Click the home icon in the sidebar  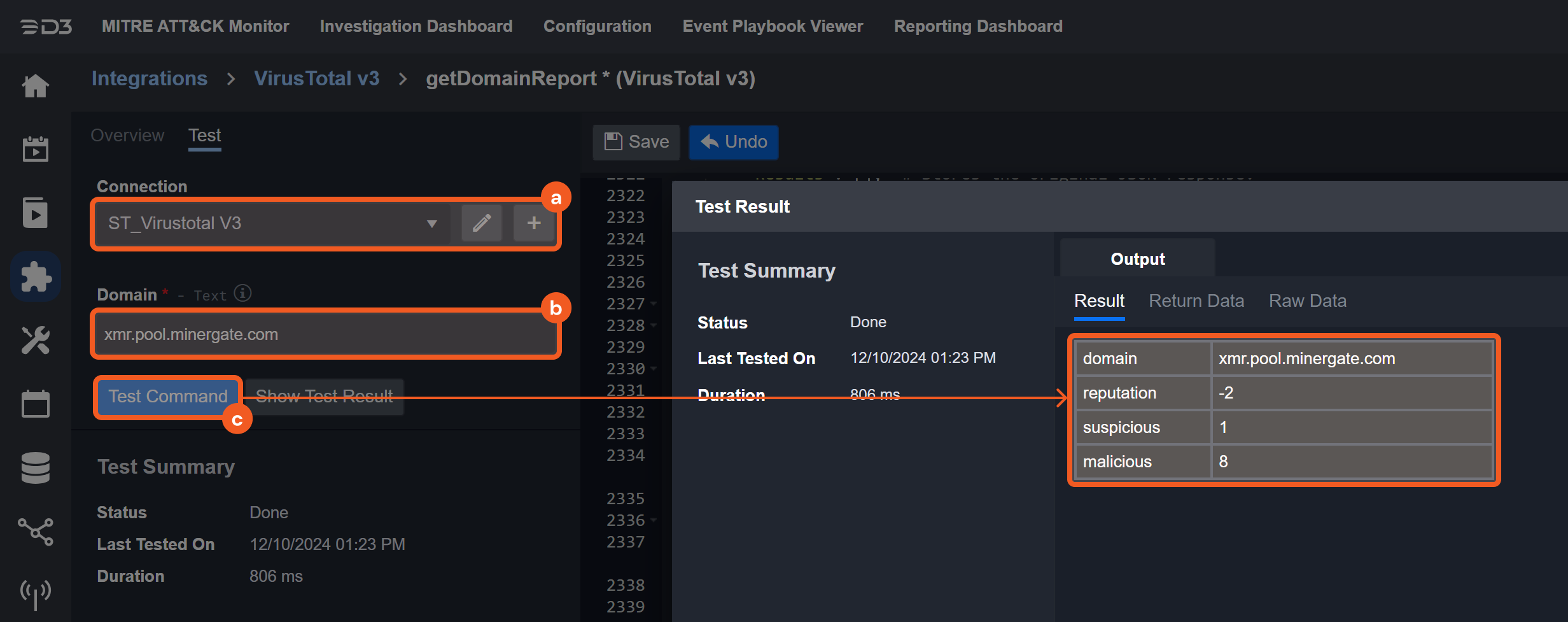coord(36,86)
